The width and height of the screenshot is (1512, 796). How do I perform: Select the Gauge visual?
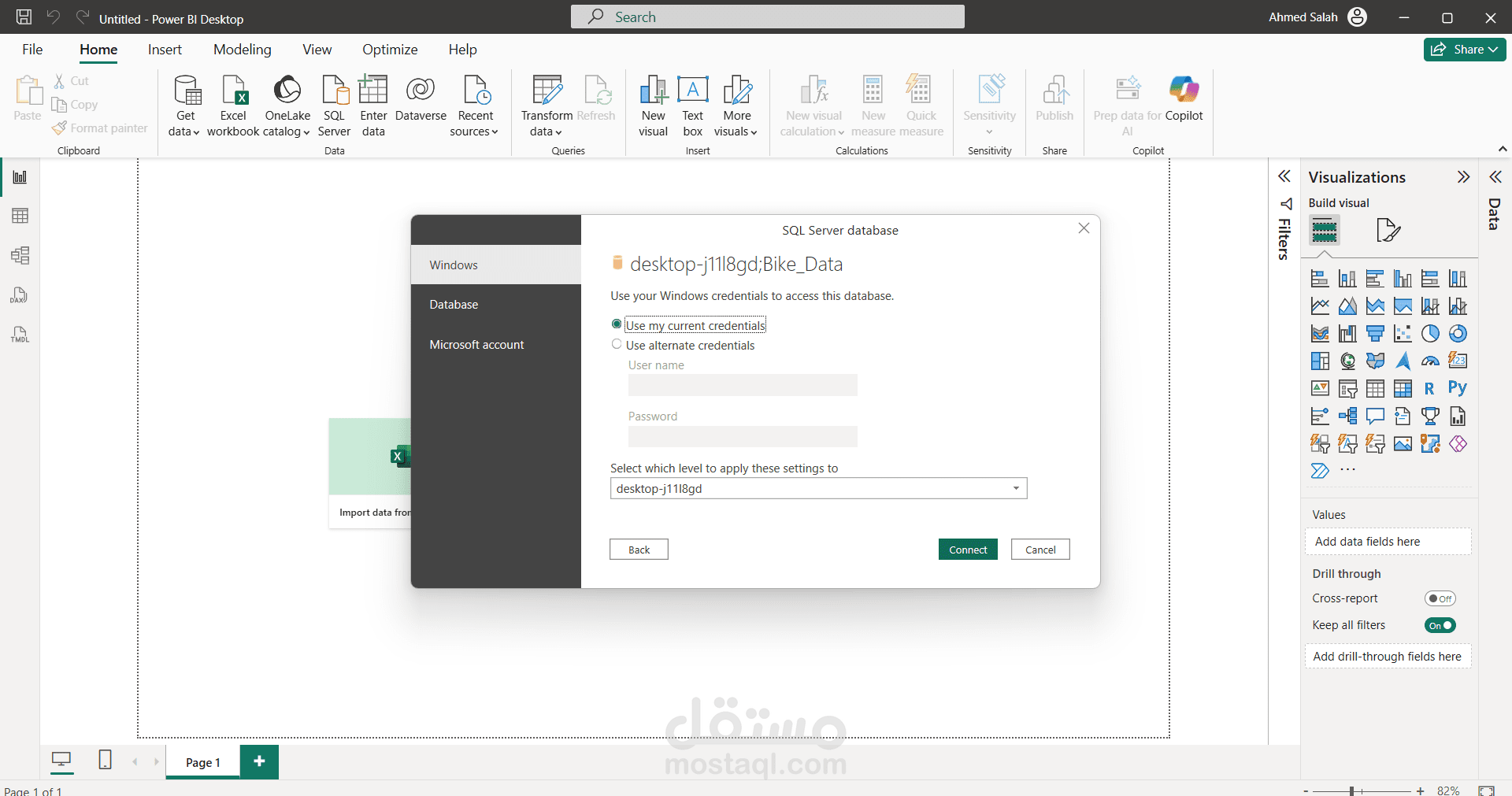(1430, 361)
